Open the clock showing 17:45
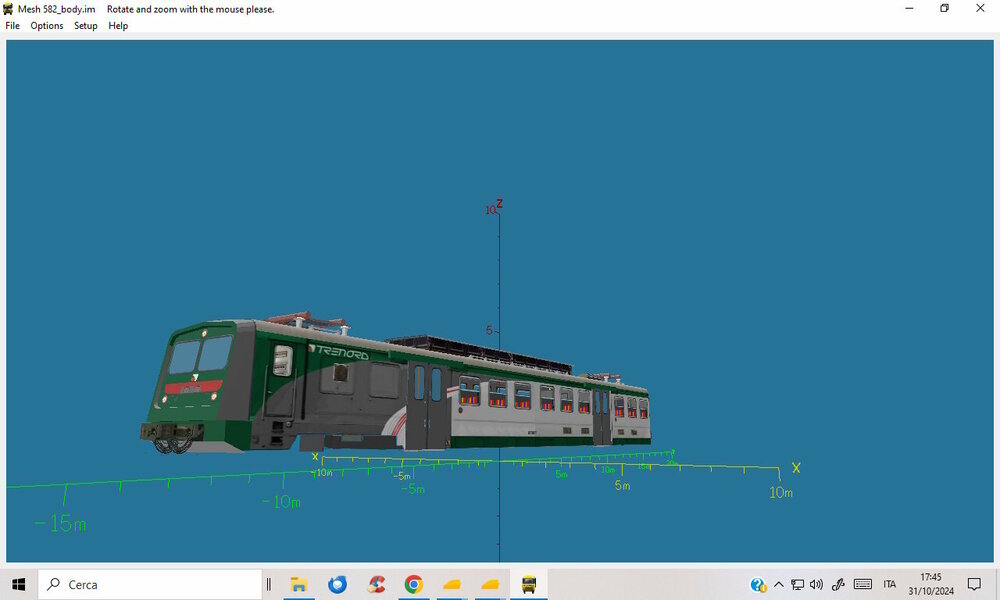Viewport: 1000px width, 600px height. click(931, 584)
